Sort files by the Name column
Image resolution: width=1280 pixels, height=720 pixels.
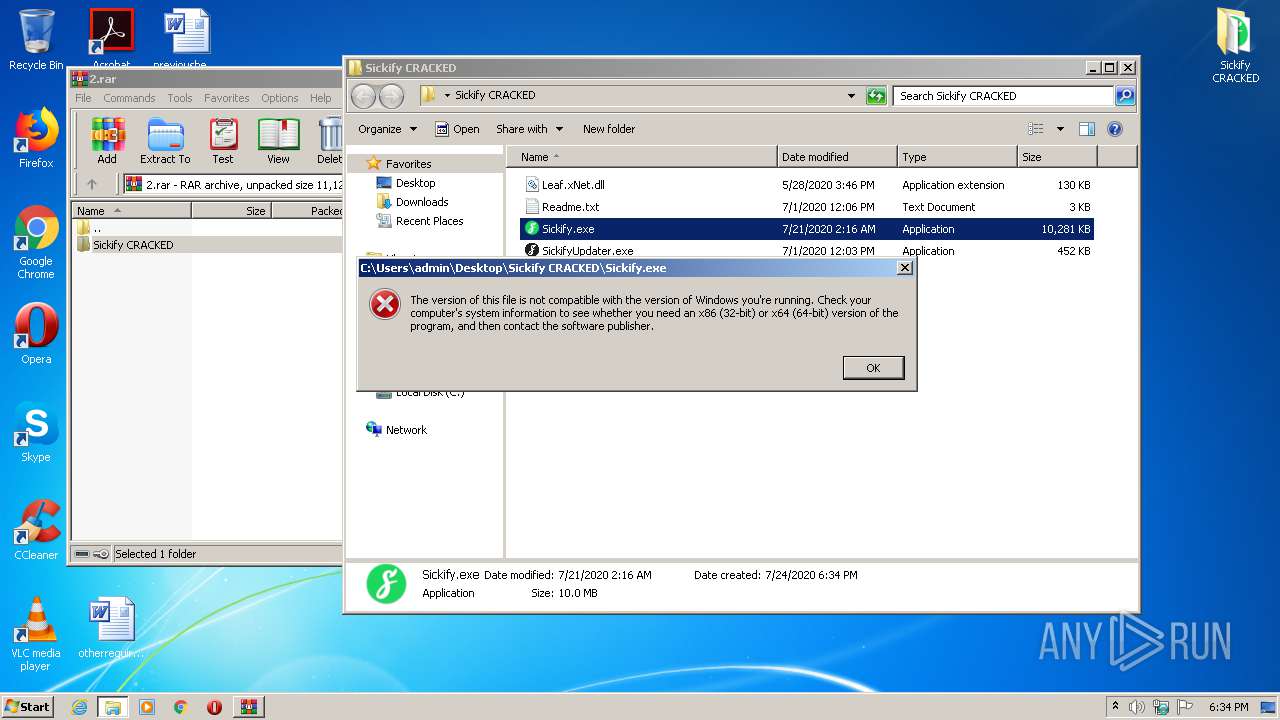pos(641,157)
